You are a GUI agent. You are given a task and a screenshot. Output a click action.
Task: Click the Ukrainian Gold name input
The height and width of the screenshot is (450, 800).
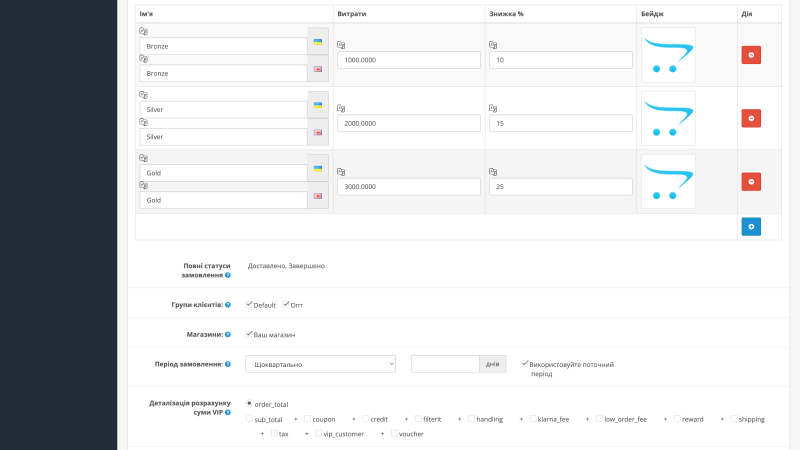coord(223,172)
